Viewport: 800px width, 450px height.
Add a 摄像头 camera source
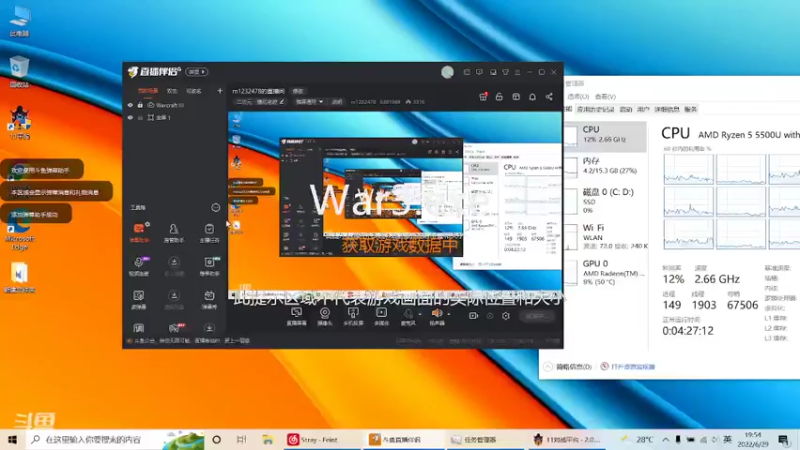pos(325,316)
